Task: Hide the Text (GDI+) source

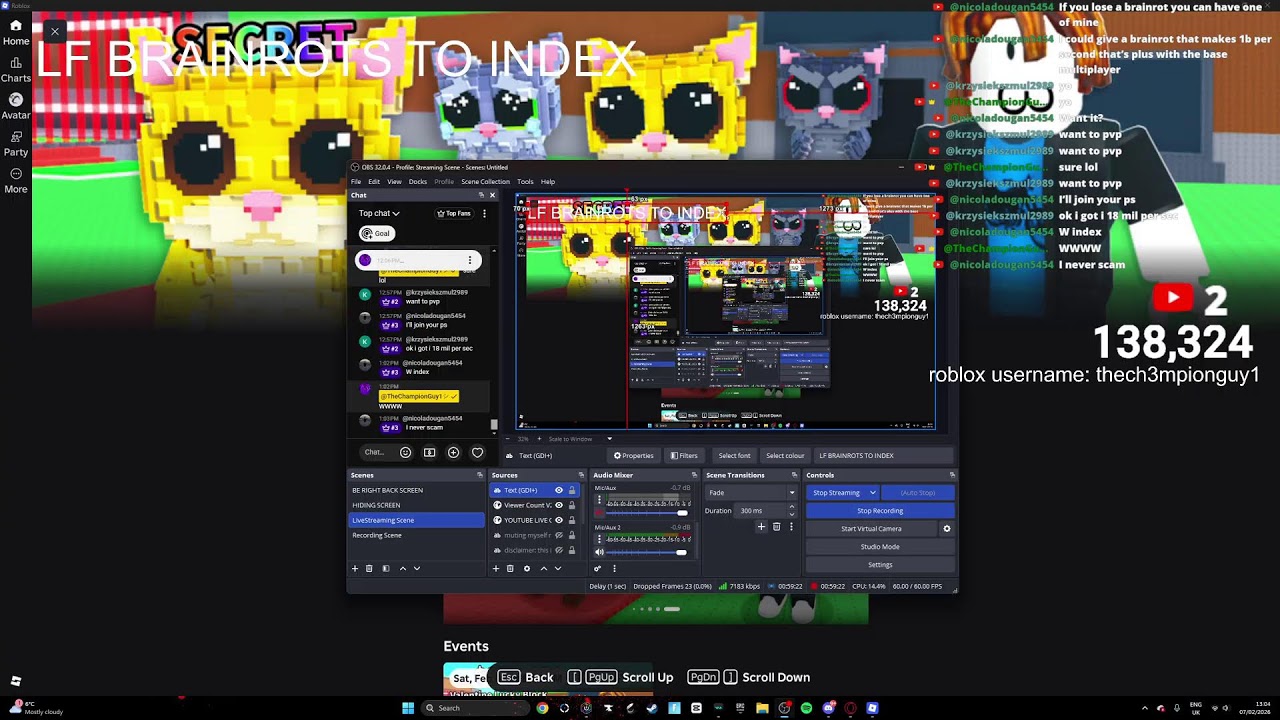Action: (x=559, y=490)
